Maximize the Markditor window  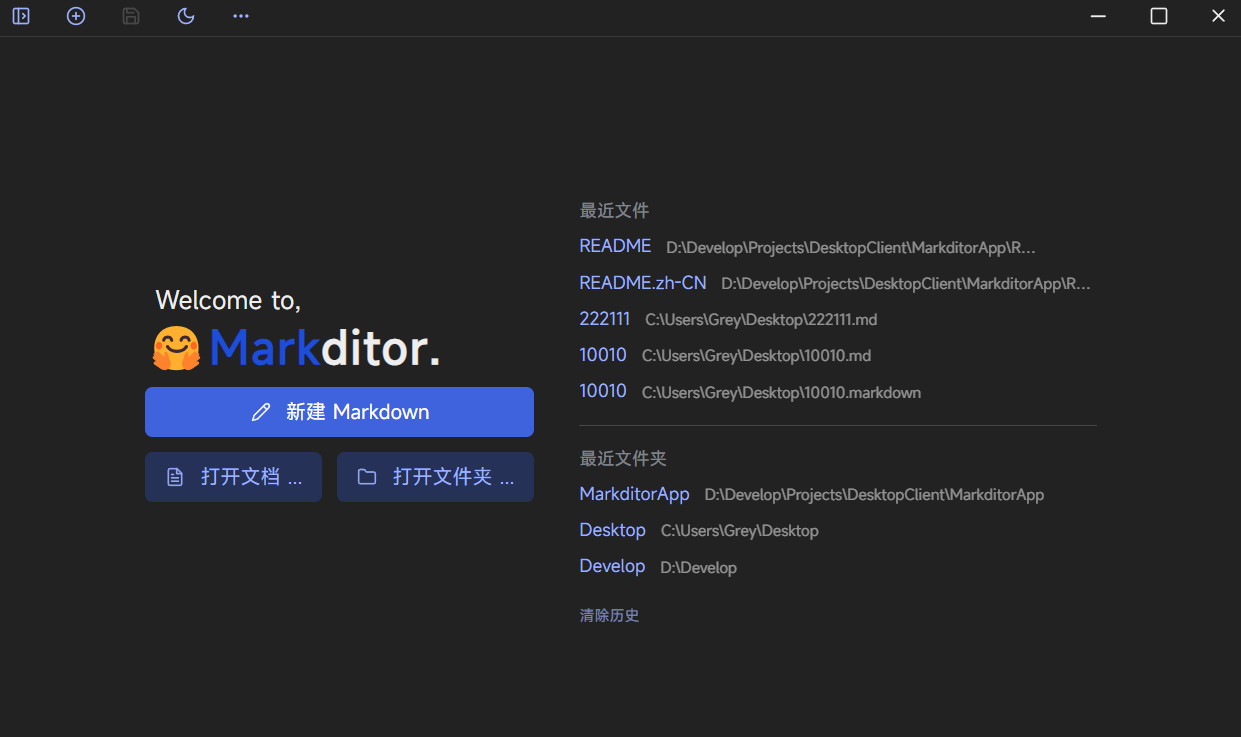[x=1159, y=16]
